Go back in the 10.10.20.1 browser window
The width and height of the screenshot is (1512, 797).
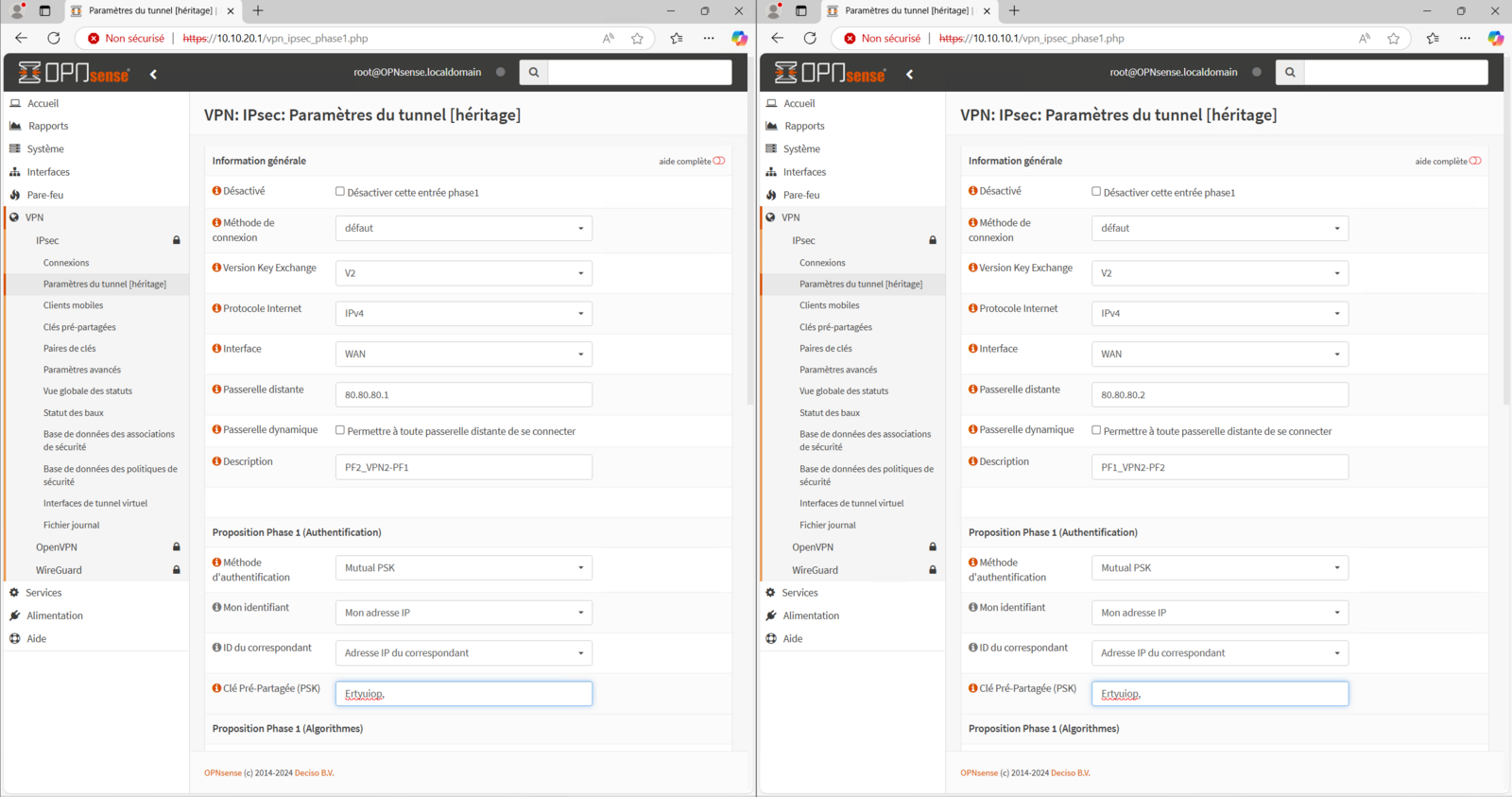[21, 39]
